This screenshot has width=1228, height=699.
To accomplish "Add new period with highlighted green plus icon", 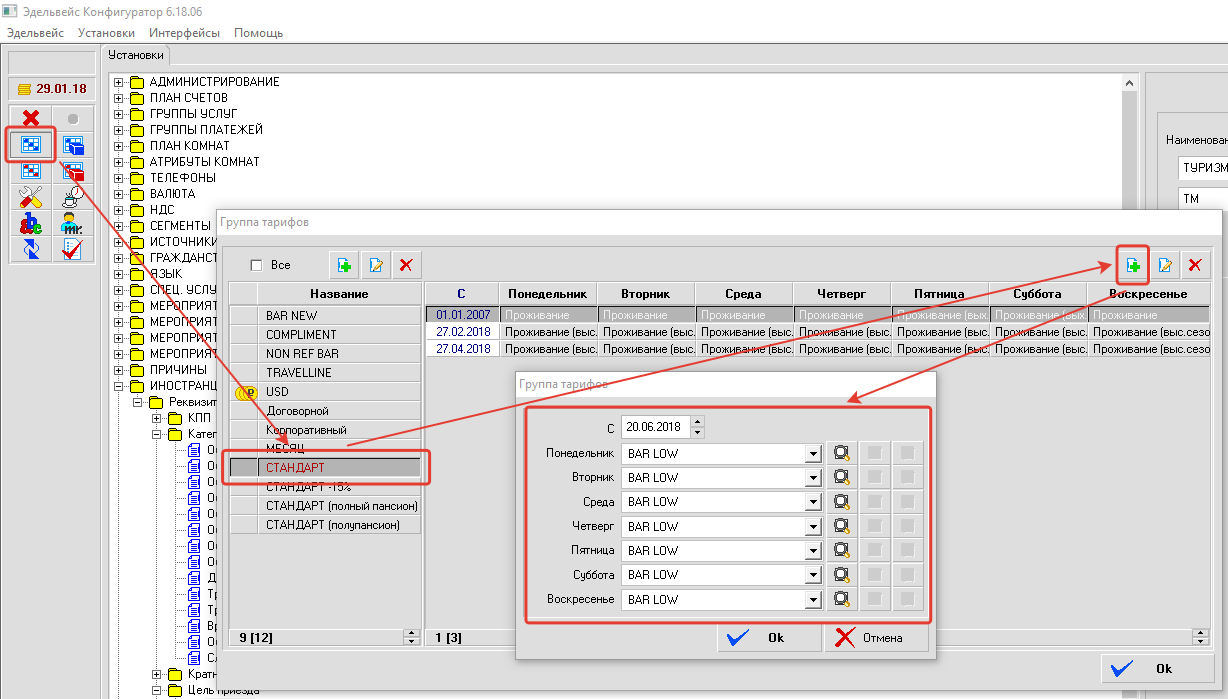I will click(x=1133, y=265).
